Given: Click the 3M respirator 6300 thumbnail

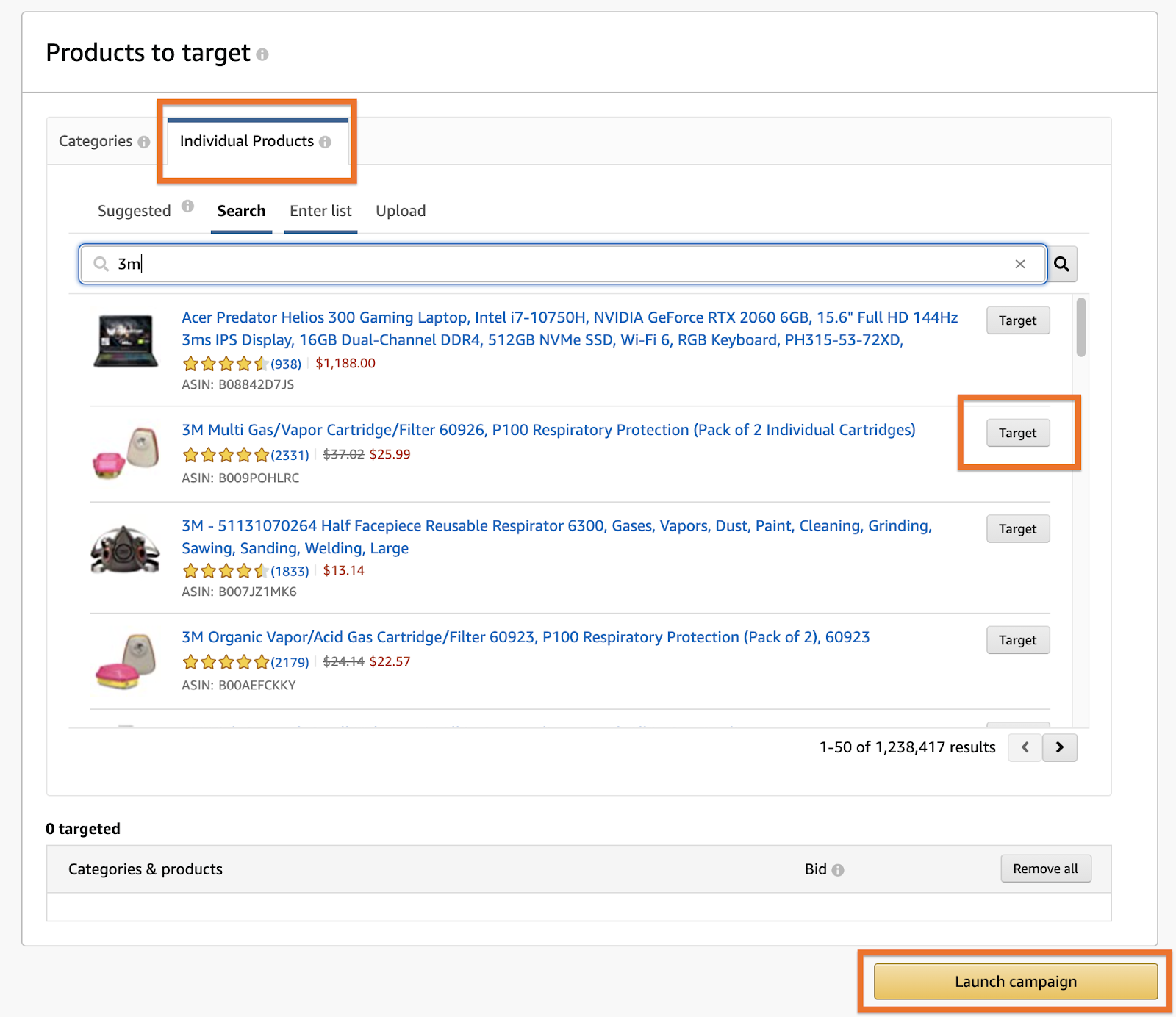Looking at the screenshot, I should pos(126,550).
